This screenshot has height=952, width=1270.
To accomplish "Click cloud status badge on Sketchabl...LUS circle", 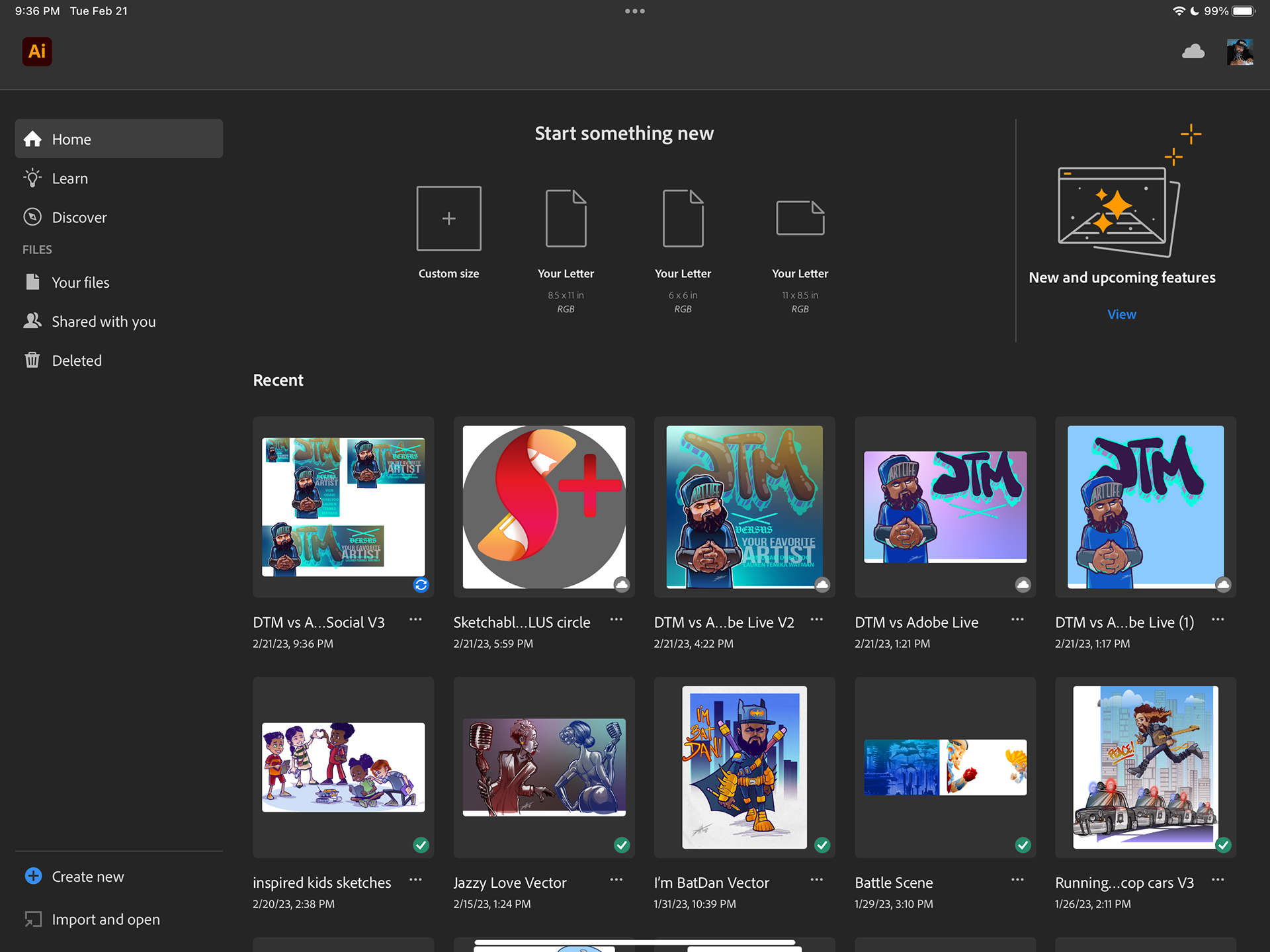I will 622,585.
